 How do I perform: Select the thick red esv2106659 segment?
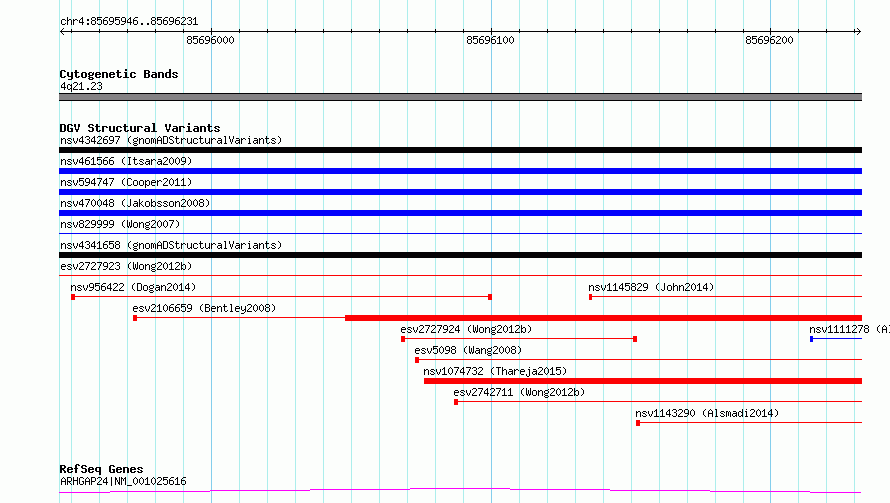(x=603, y=318)
